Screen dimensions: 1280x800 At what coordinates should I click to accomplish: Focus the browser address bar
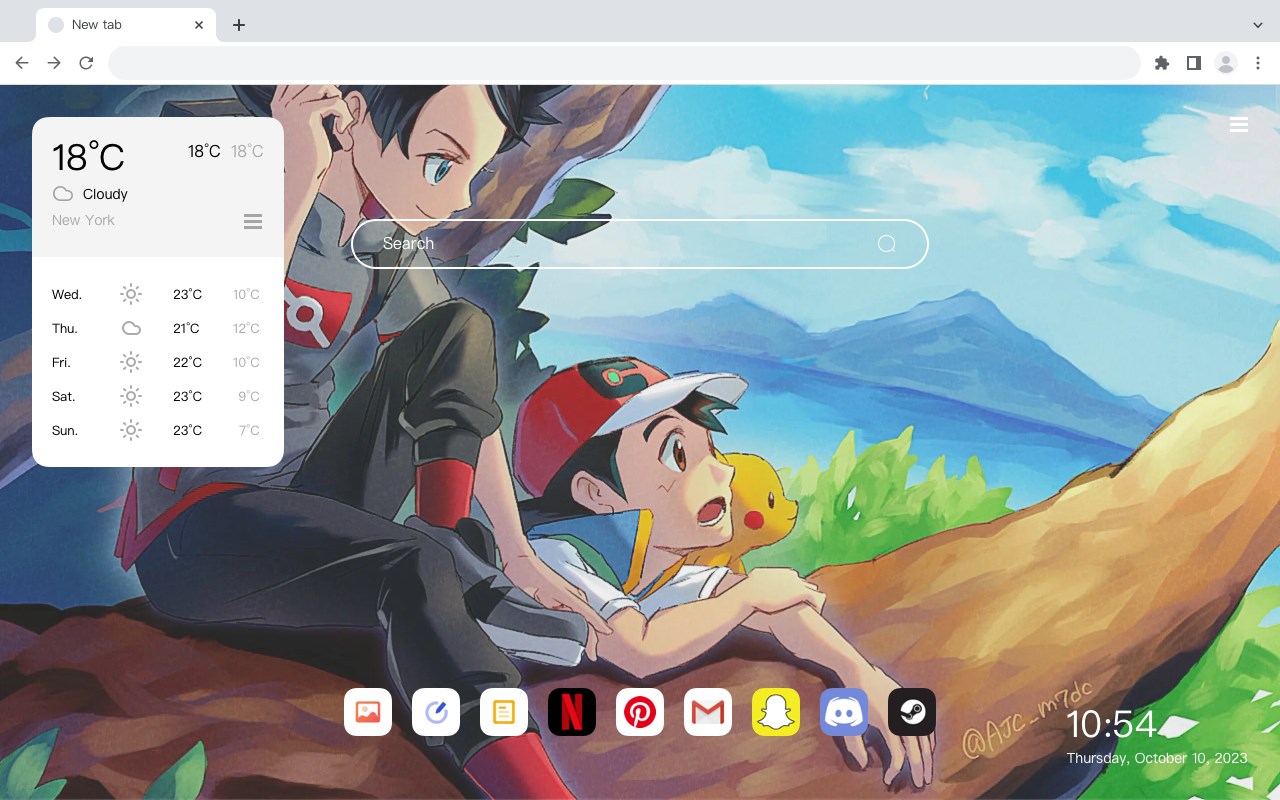pos(624,63)
